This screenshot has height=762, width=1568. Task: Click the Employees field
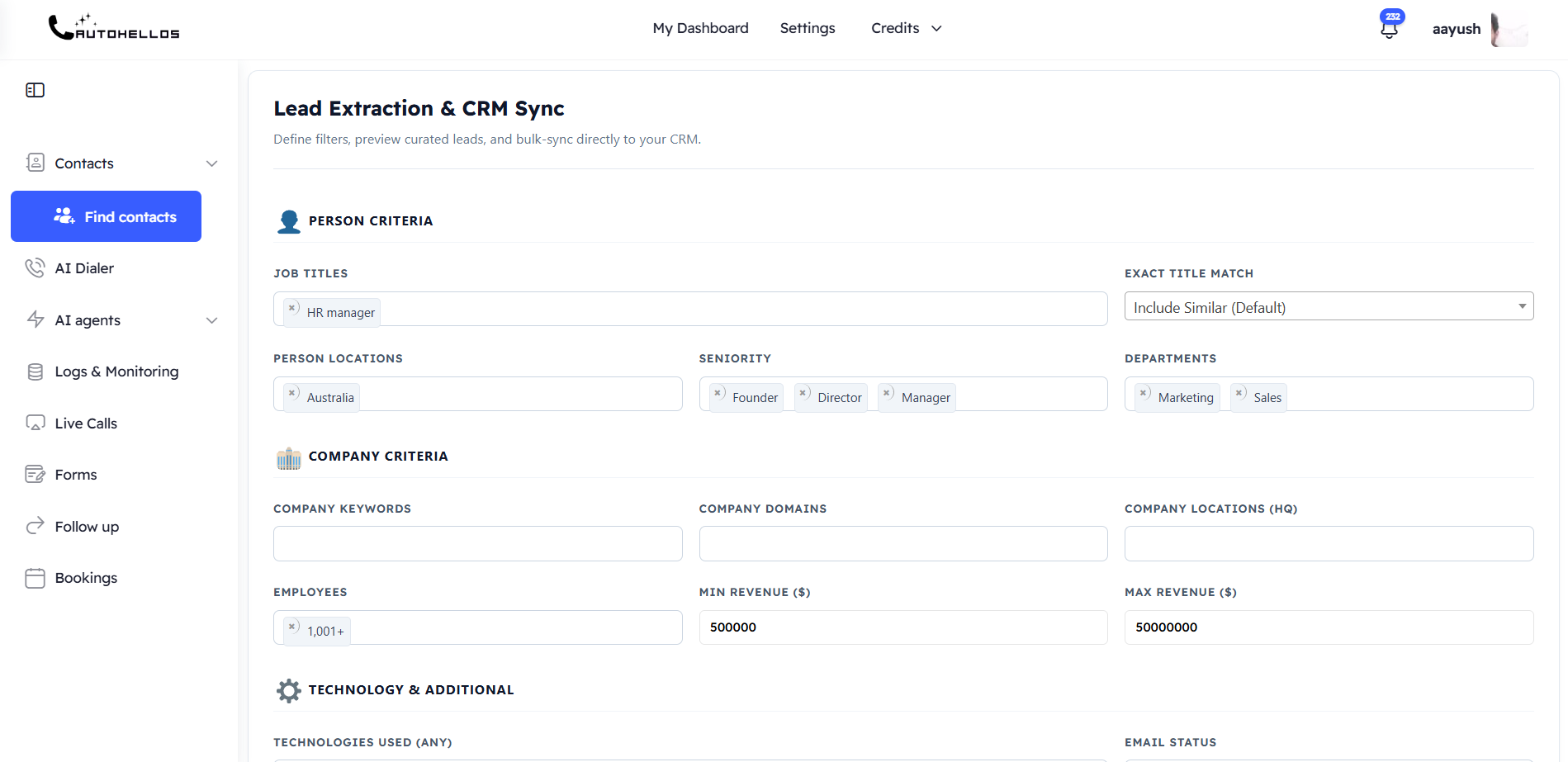tap(478, 627)
